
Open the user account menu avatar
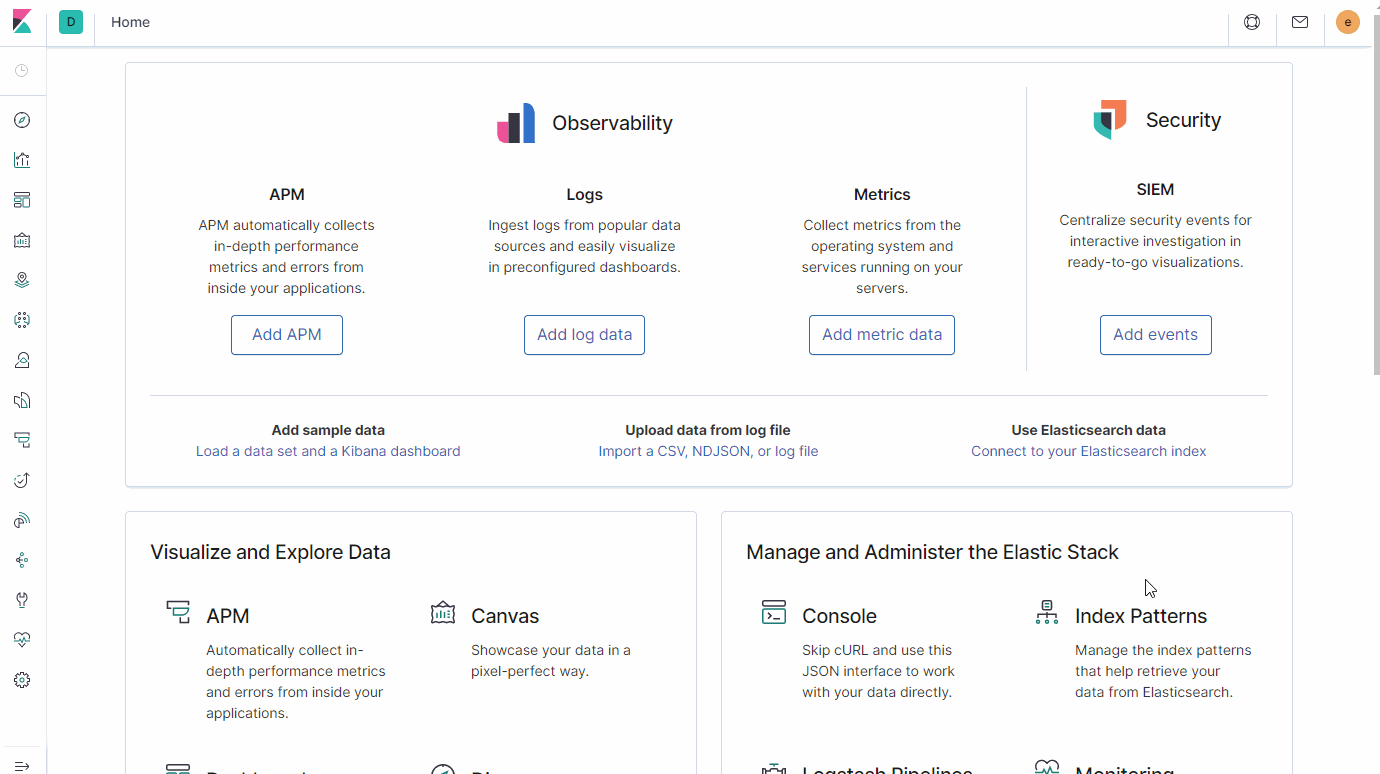pyautogui.click(x=1348, y=21)
